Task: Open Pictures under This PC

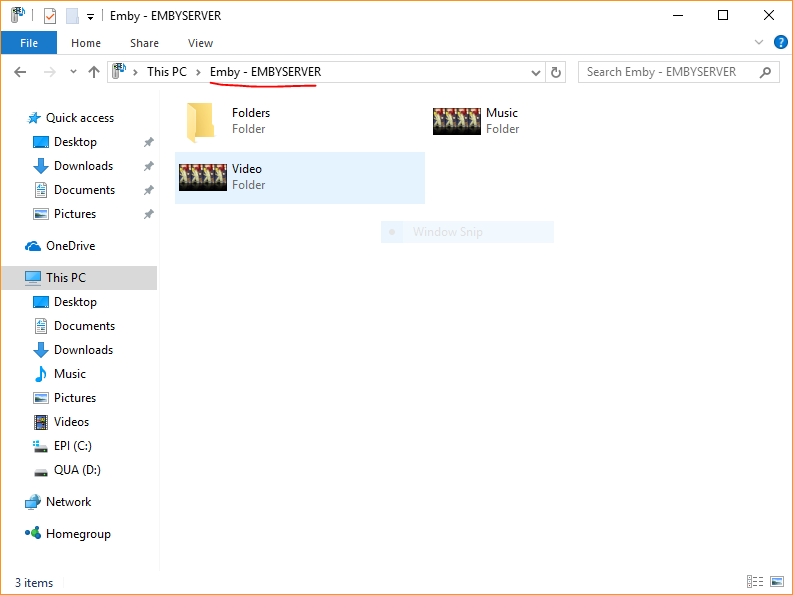Action: [x=75, y=398]
